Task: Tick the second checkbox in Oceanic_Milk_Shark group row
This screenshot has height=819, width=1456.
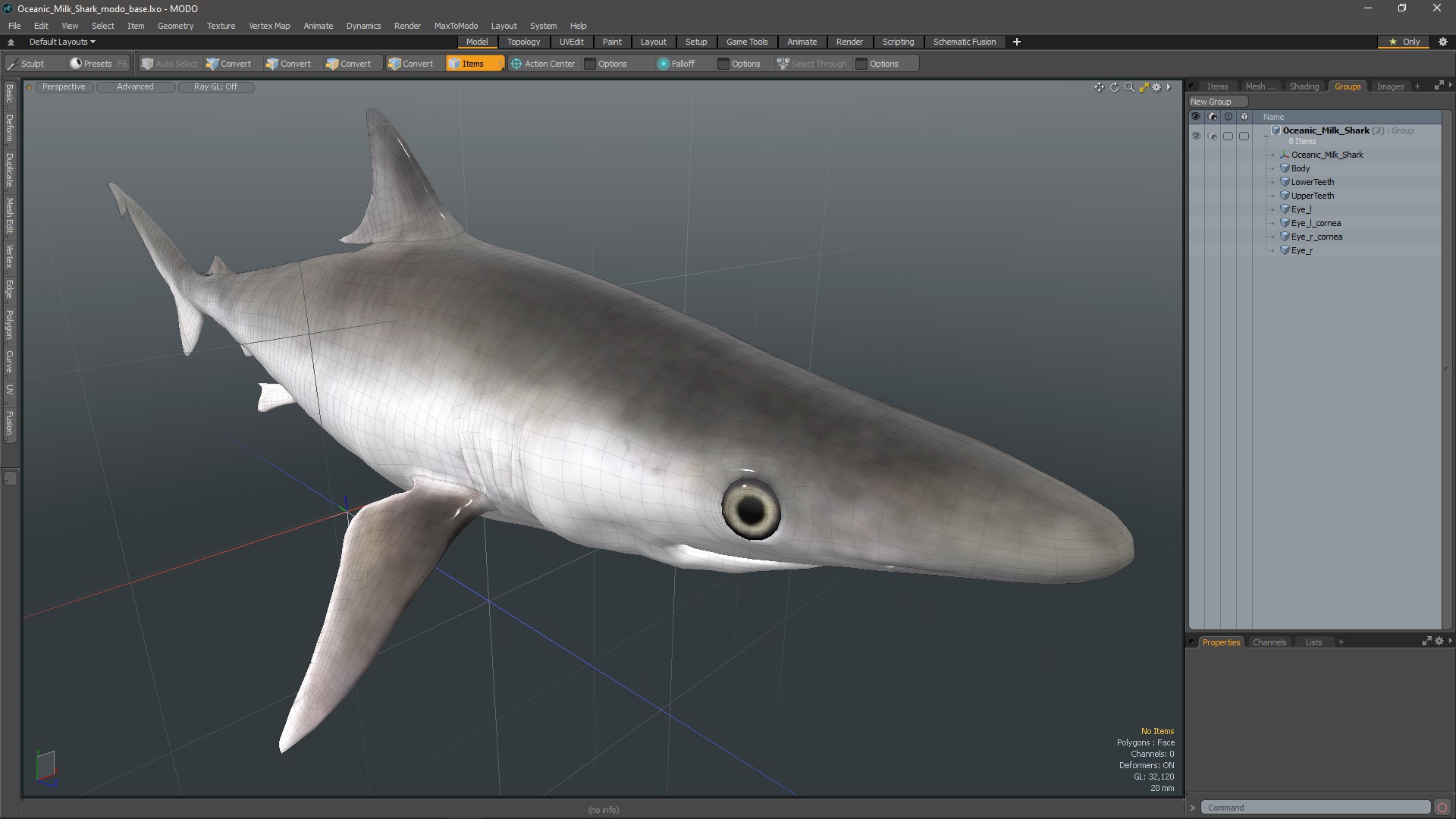Action: click(1244, 136)
